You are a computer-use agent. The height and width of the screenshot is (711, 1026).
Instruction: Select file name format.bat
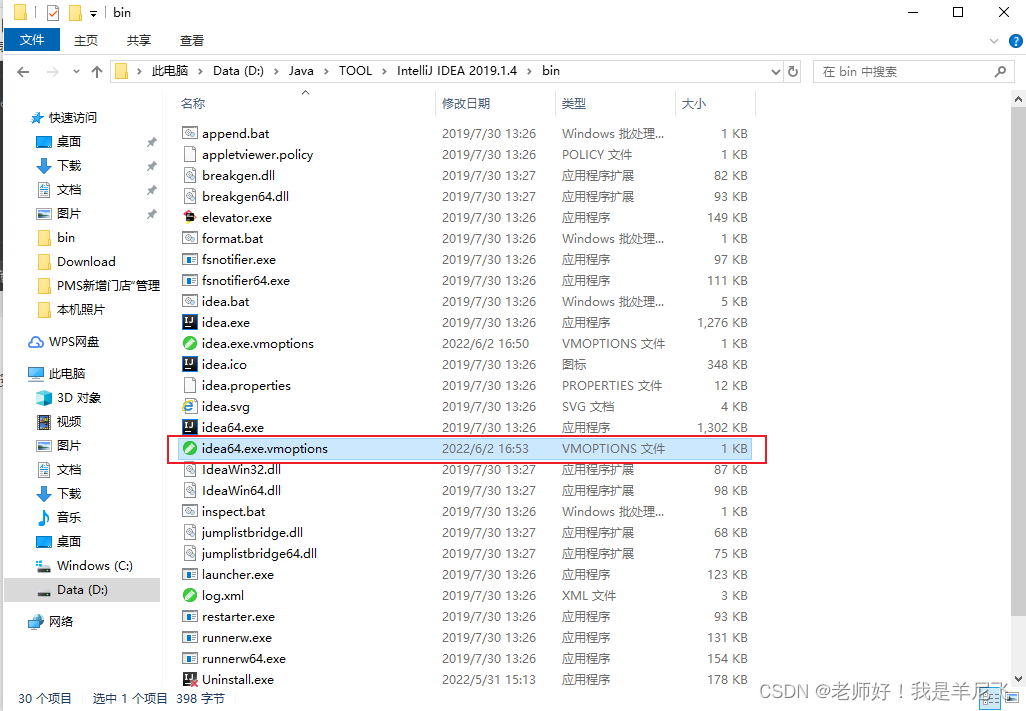[x=232, y=239]
